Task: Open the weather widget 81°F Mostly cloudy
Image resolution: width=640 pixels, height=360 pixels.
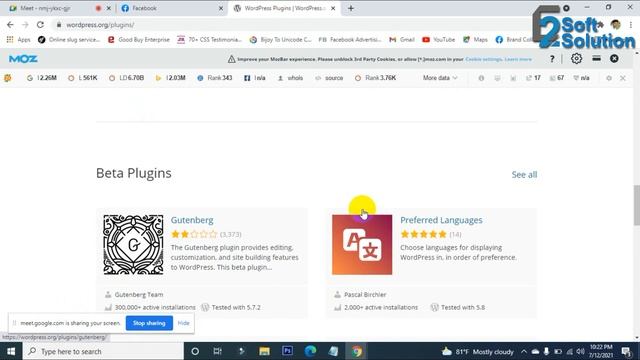Action: coord(478,351)
